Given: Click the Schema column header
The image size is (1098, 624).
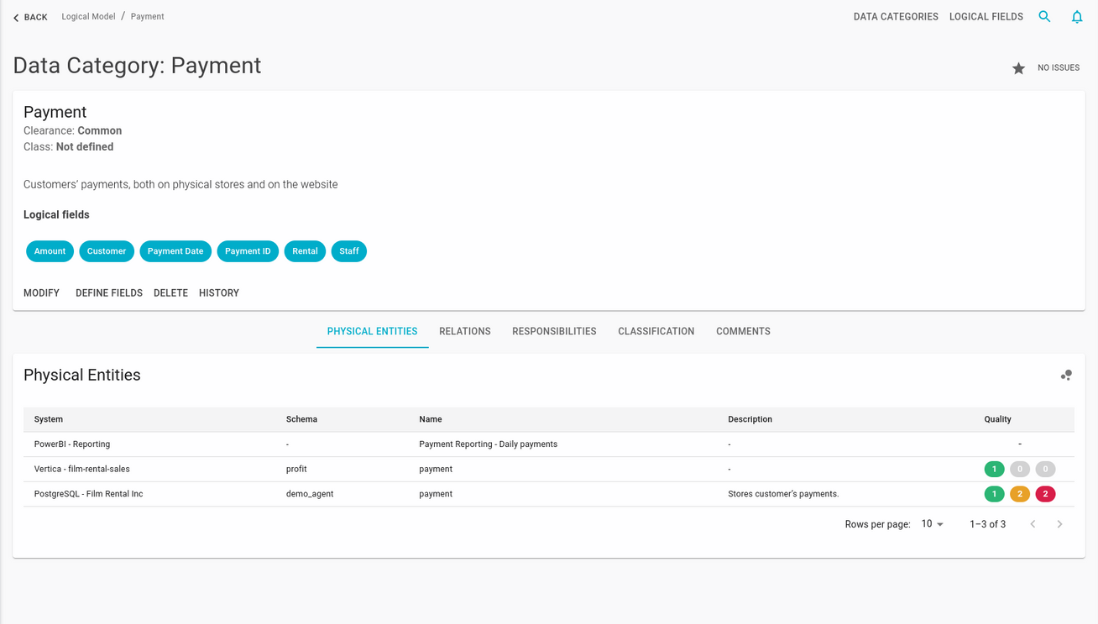Looking at the screenshot, I should pyautogui.click(x=301, y=419).
